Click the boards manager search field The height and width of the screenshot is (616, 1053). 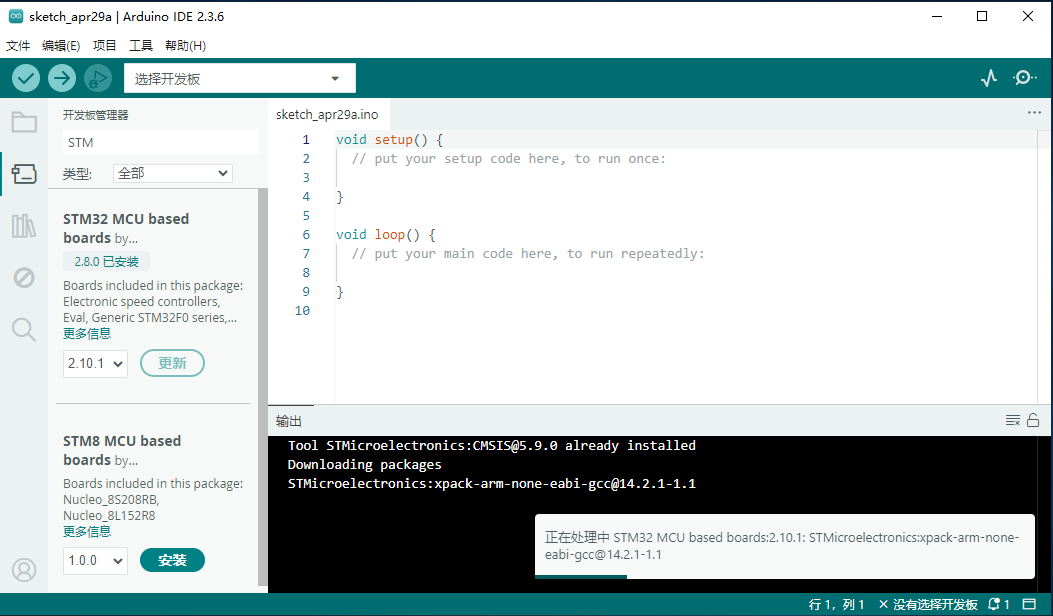point(158,143)
